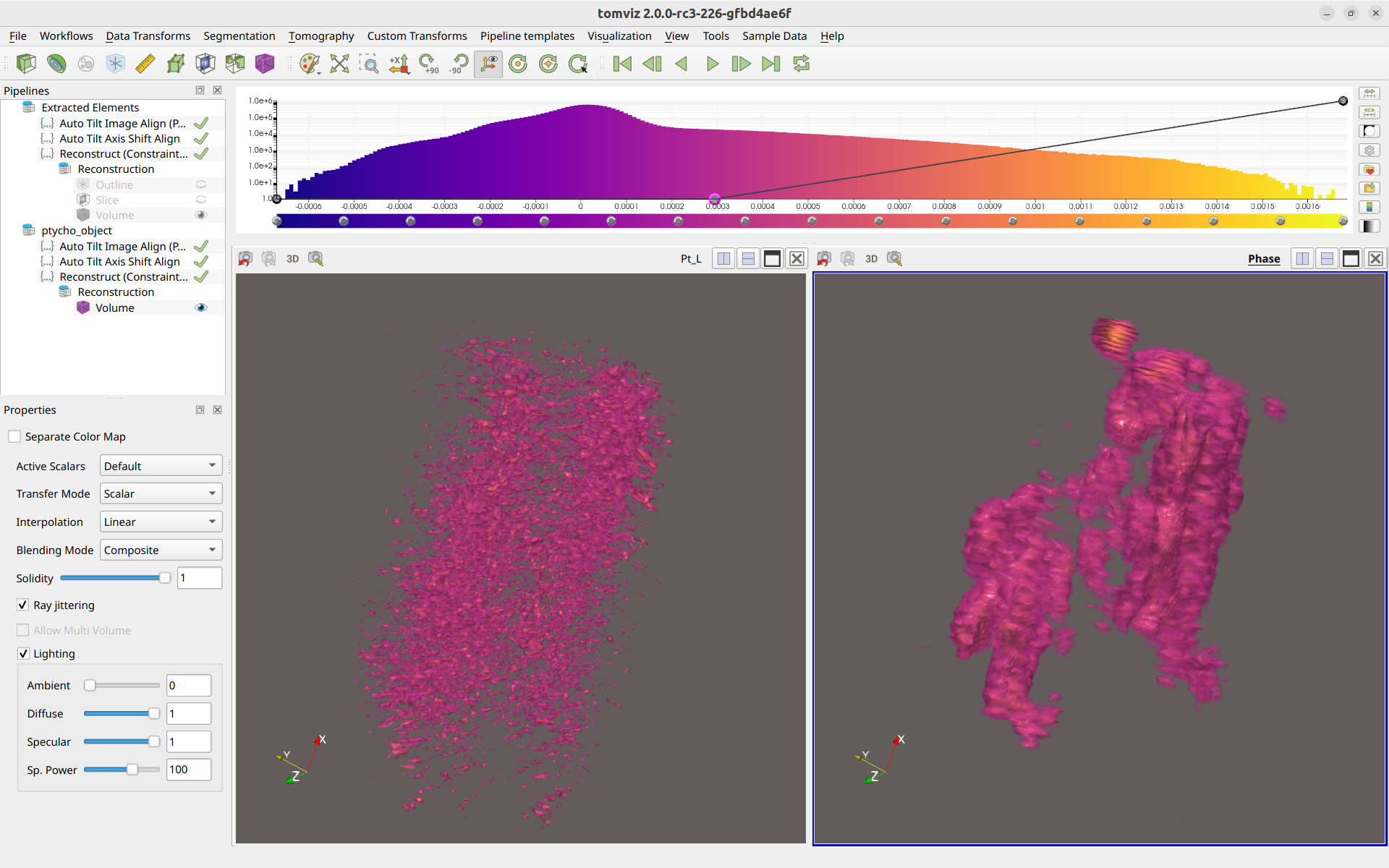Open the Sample Data menu

(774, 35)
